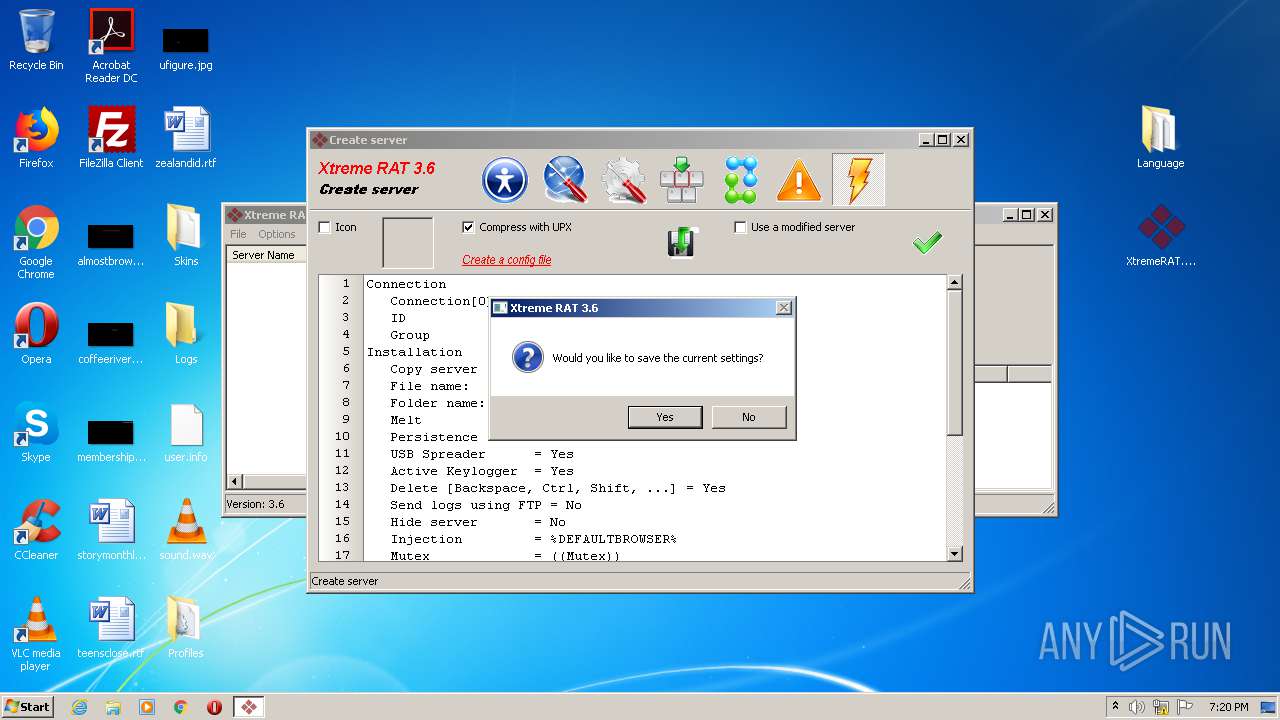Screen dimensions: 1280x720
Task: Open the globe with screwdriver toolbar icon
Action: [x=564, y=180]
